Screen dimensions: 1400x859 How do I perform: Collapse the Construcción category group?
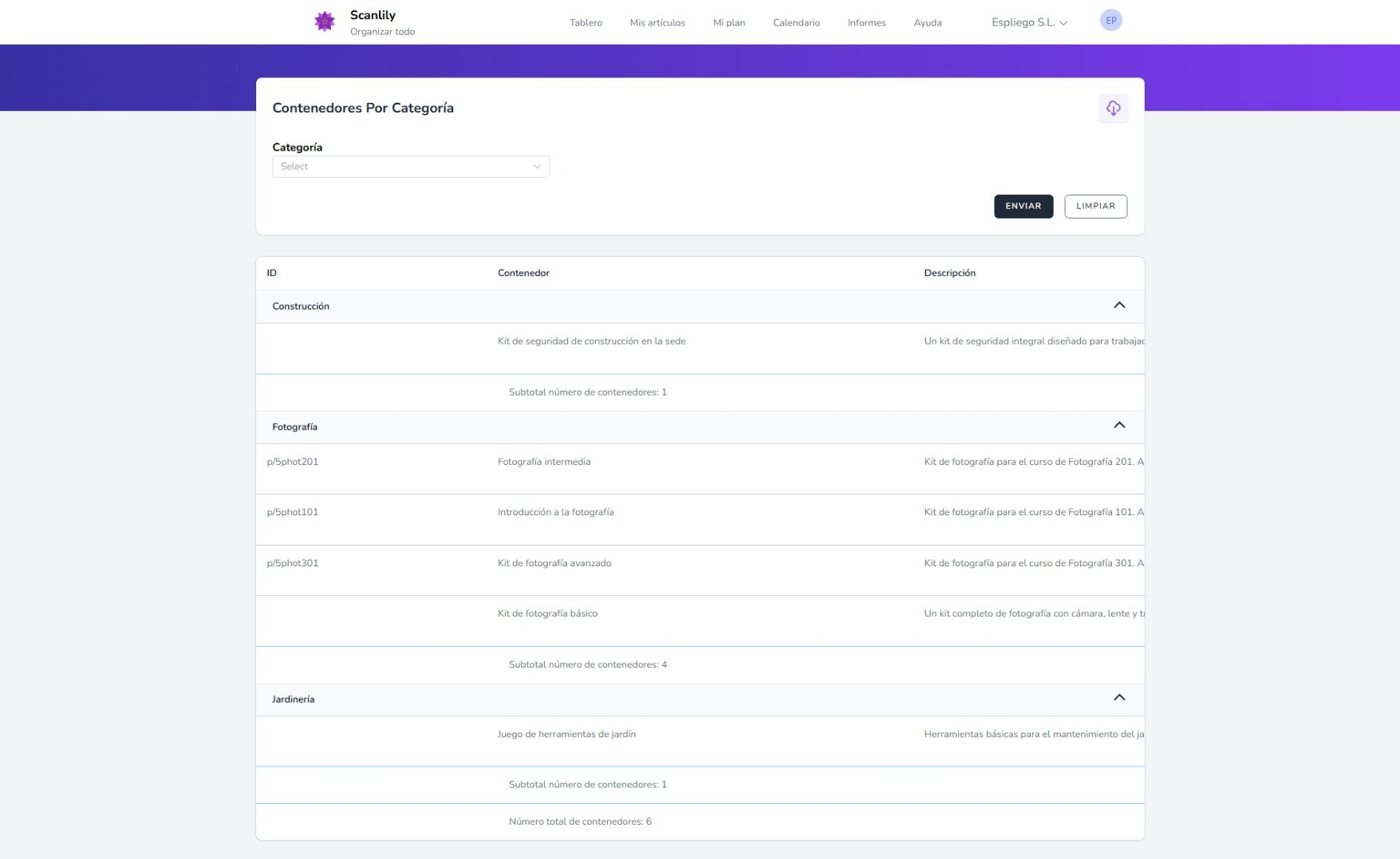click(1119, 305)
